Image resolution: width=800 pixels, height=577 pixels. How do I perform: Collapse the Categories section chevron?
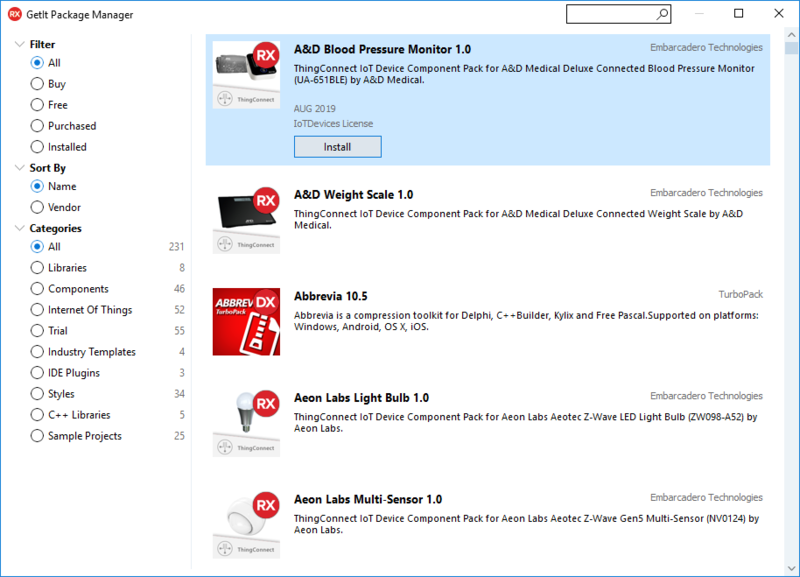19,228
